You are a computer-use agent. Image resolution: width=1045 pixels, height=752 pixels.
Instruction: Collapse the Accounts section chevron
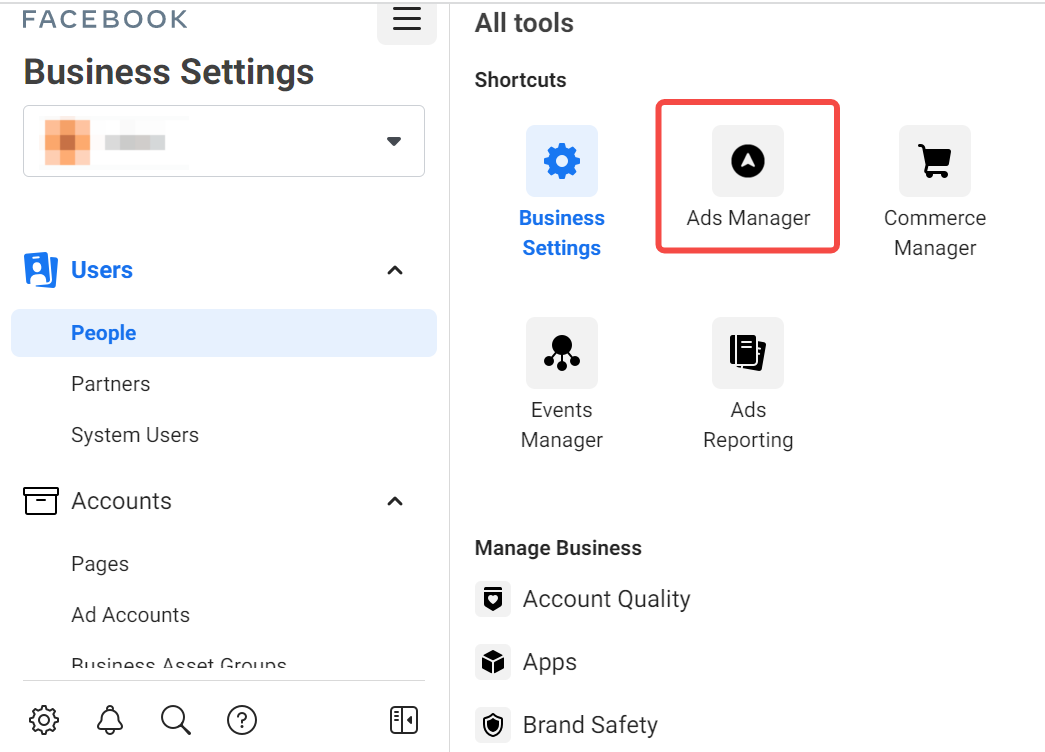point(395,501)
